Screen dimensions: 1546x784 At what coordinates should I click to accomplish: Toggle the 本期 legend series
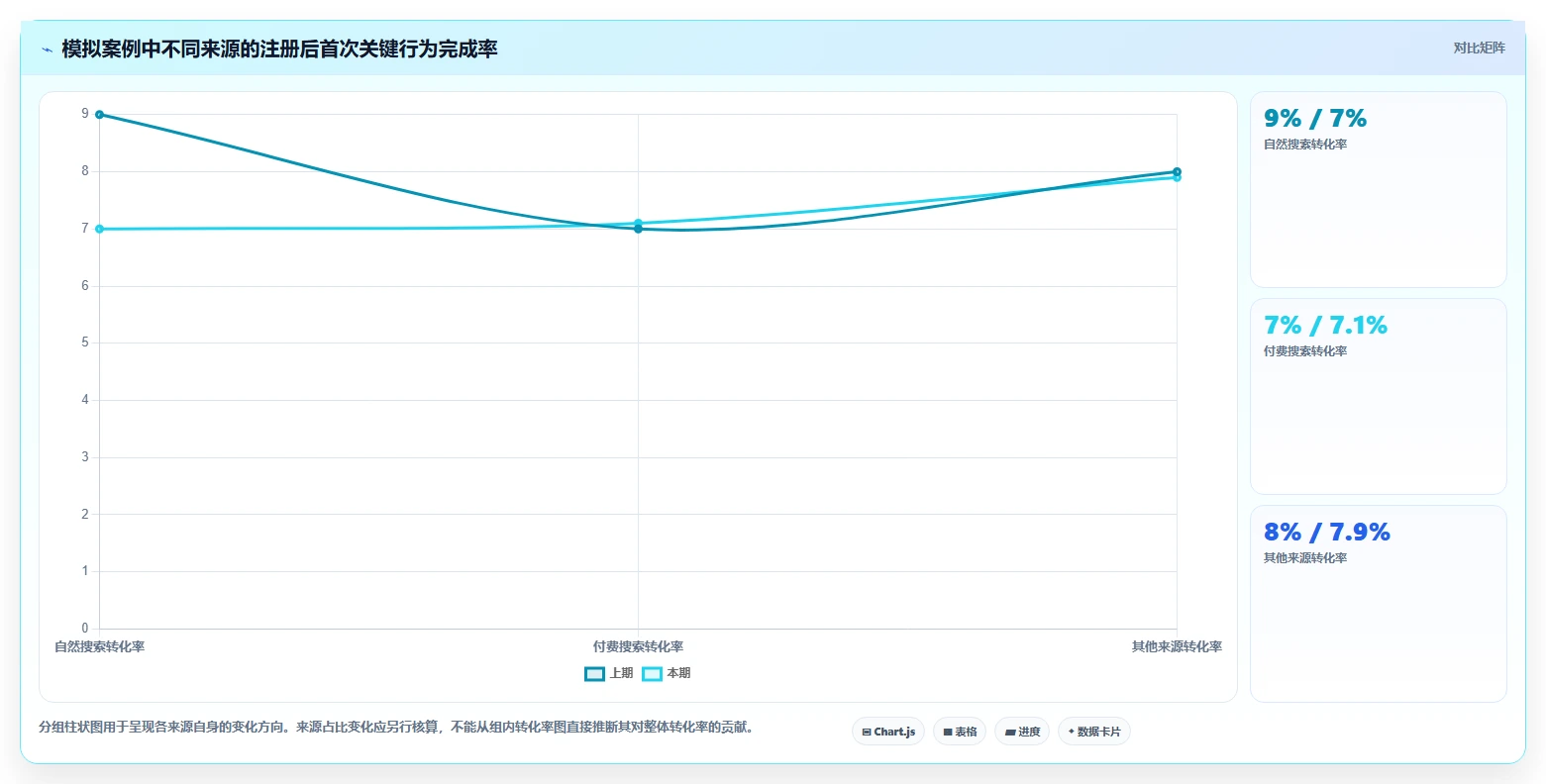pos(667,673)
